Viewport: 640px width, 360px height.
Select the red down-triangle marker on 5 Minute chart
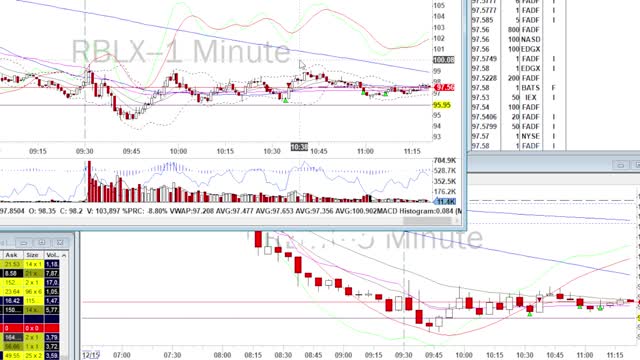click(x=540, y=300)
